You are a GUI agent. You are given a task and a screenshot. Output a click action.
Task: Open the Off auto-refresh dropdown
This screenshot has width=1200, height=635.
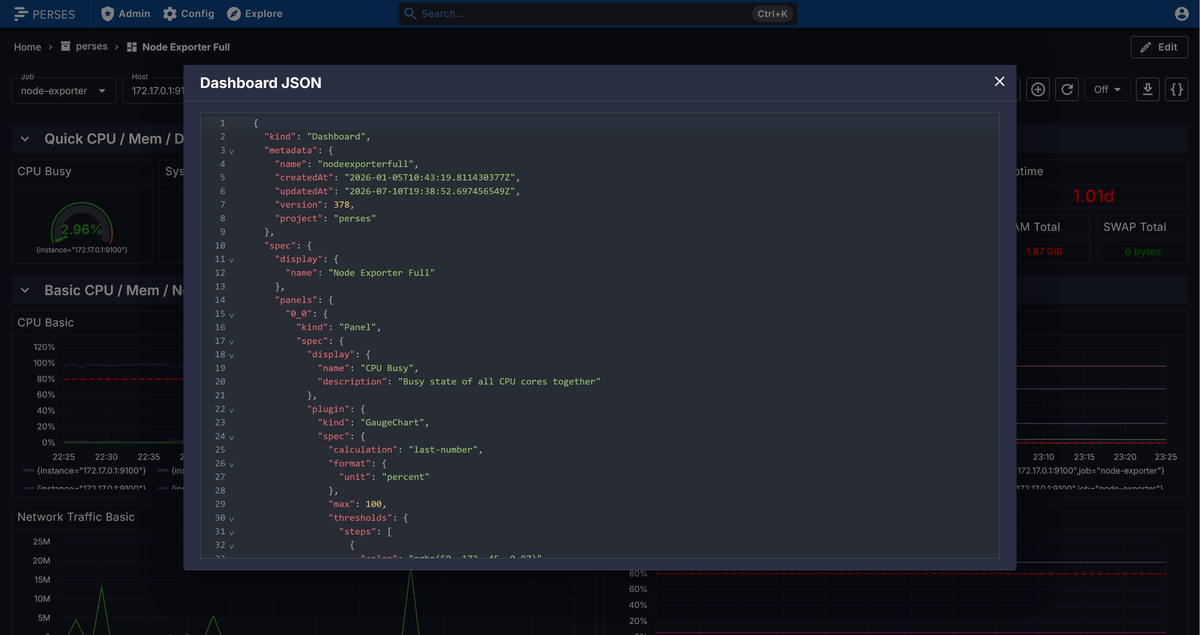click(x=1108, y=90)
